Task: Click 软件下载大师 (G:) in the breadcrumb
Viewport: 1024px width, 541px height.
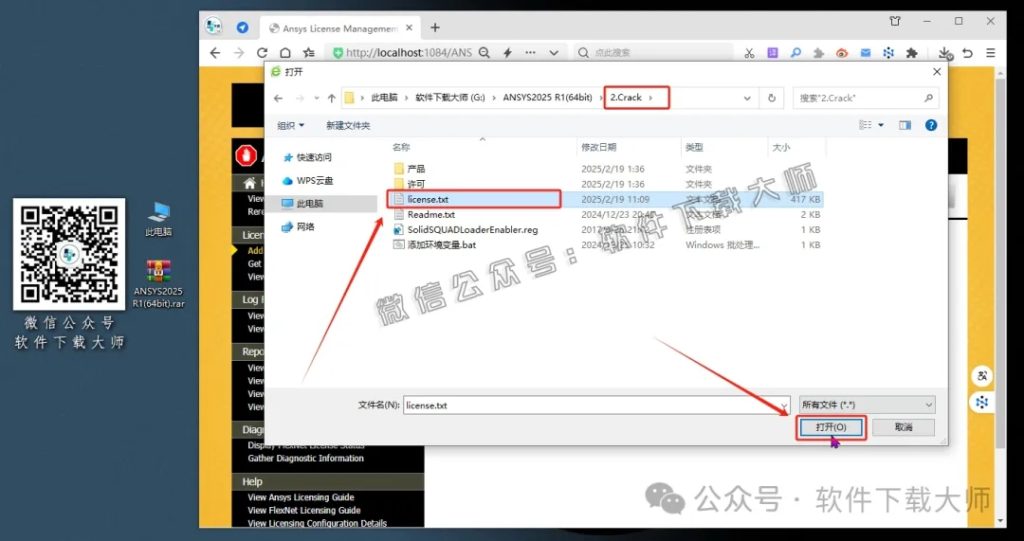Action: tap(452, 97)
